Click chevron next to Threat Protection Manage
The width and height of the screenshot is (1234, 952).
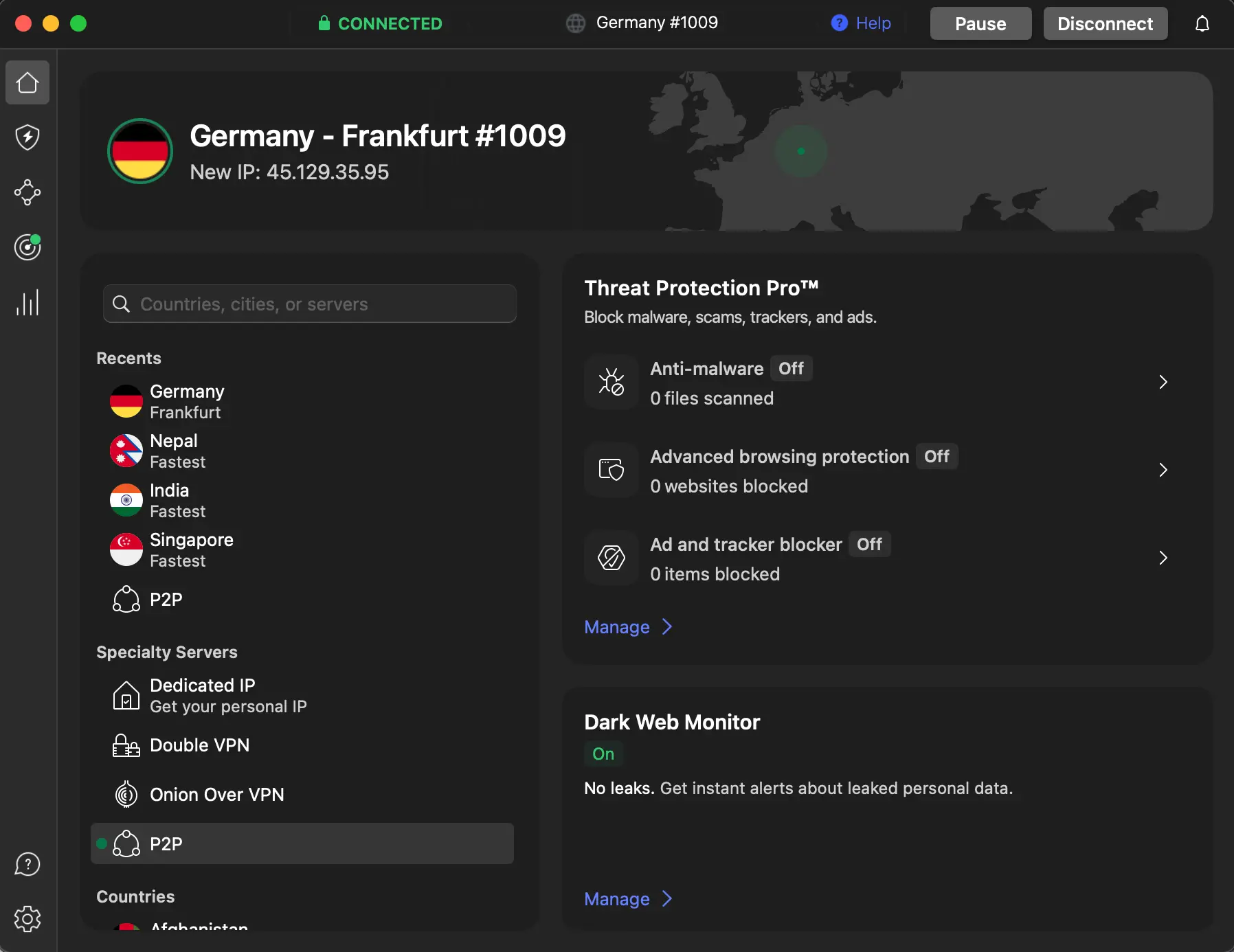[666, 627]
